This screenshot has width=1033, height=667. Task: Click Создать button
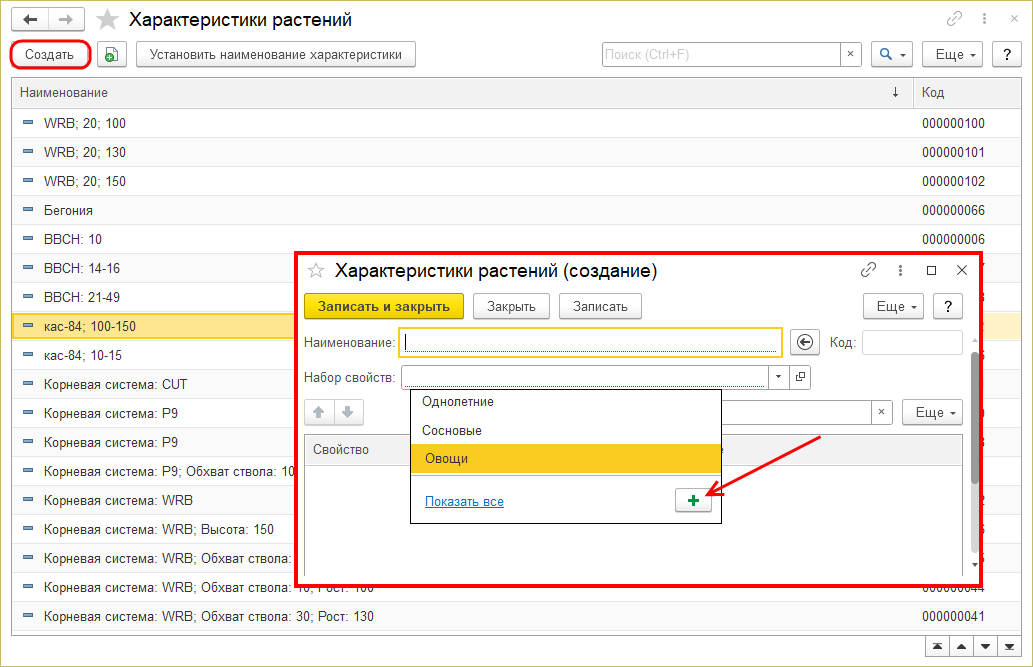pyautogui.click(x=49, y=55)
